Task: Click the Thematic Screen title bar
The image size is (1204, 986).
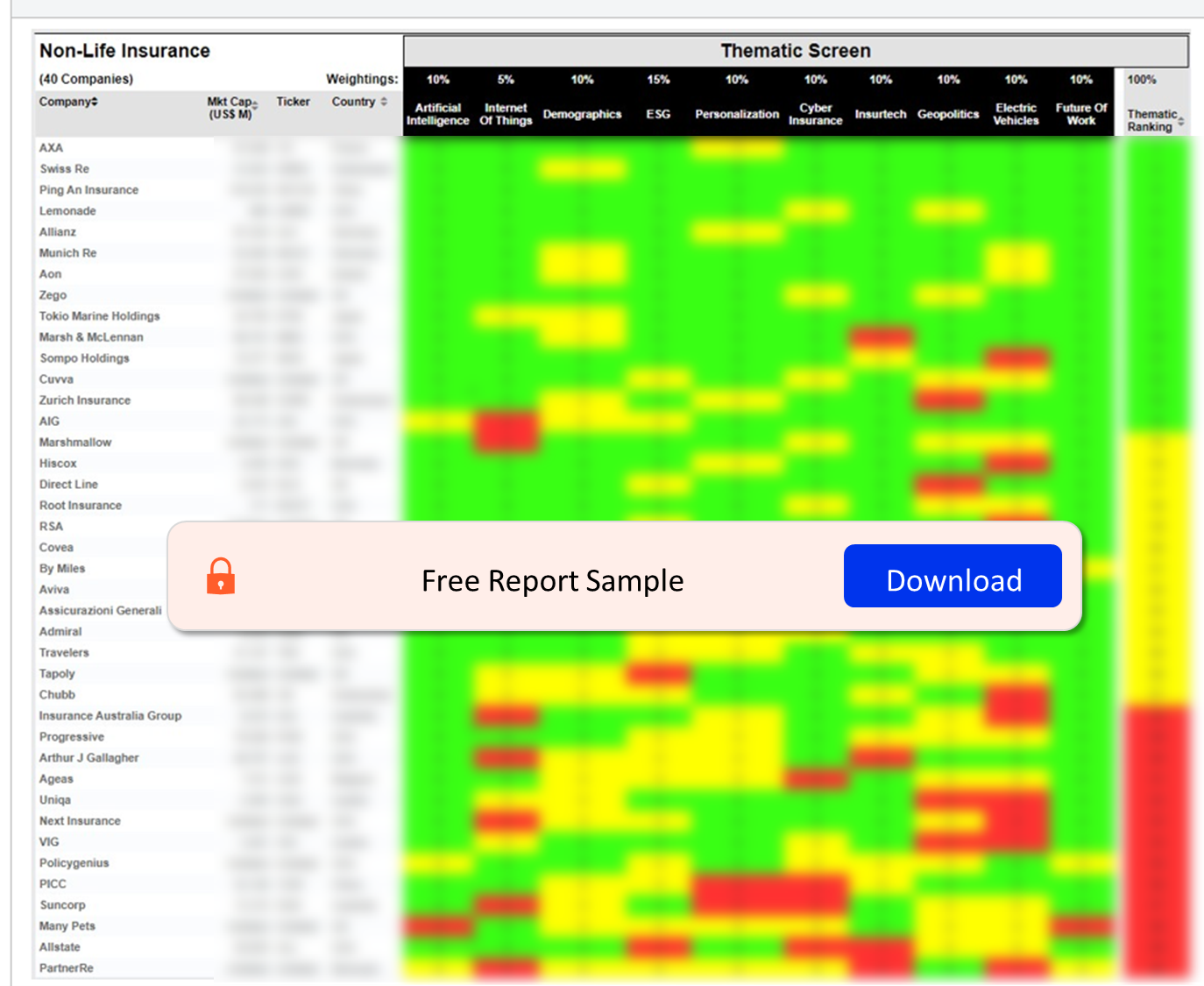Action: pyautogui.click(x=796, y=51)
